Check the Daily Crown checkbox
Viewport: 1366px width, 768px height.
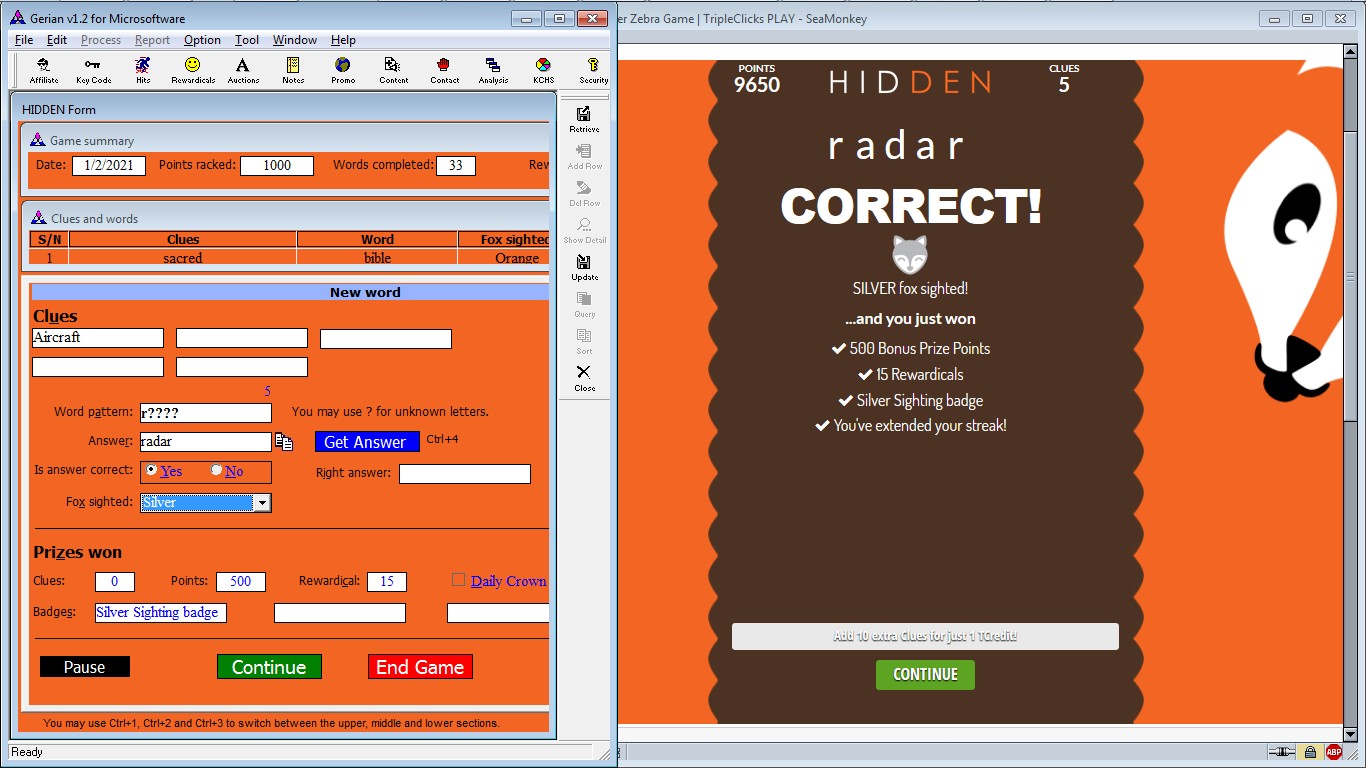point(459,580)
